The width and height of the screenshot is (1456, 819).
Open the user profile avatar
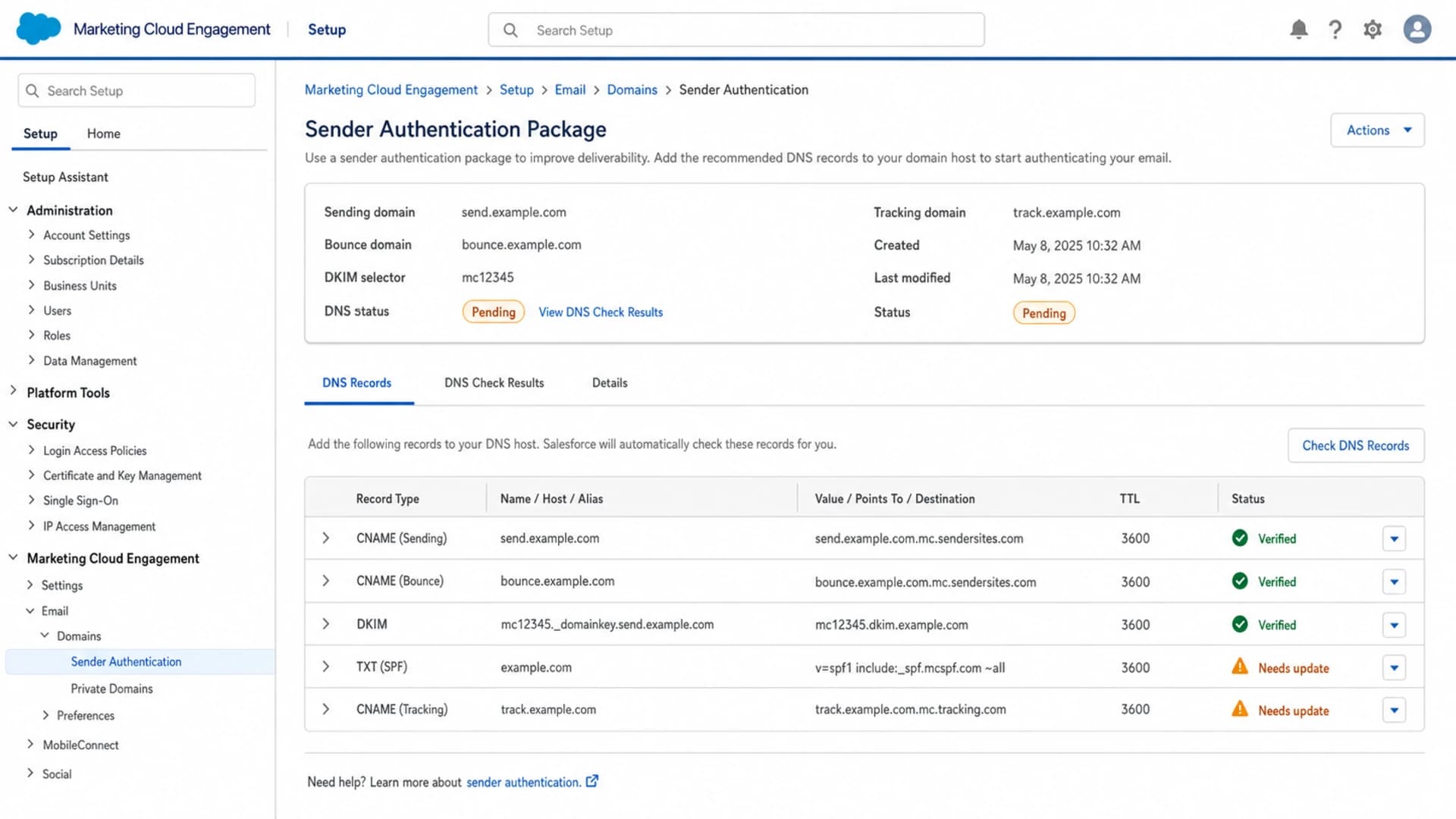pos(1417,30)
